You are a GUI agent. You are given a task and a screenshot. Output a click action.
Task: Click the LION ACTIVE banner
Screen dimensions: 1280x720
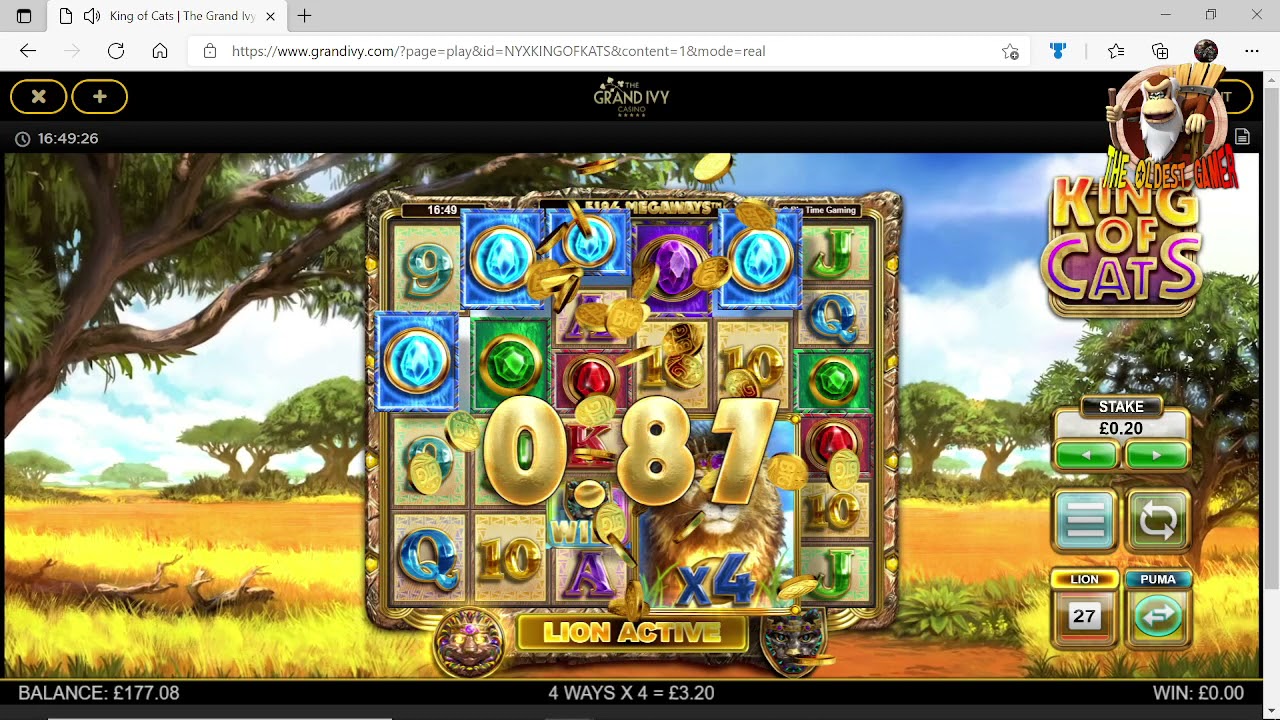(x=632, y=632)
